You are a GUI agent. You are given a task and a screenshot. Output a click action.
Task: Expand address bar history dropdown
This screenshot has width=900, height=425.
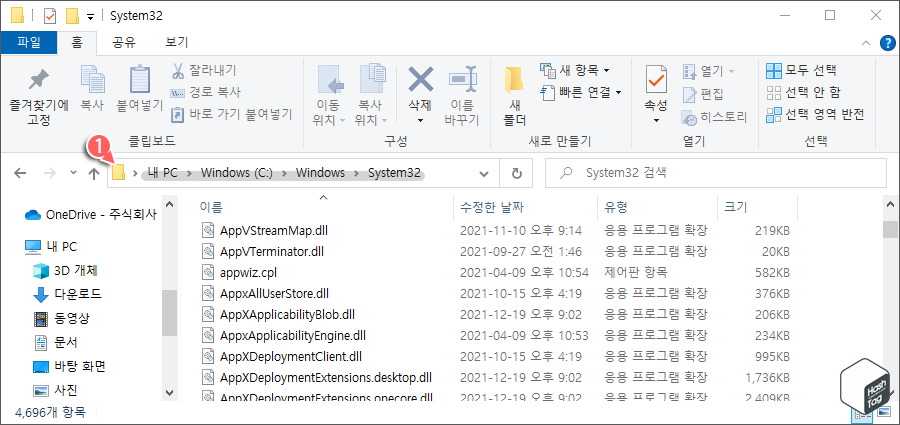click(484, 173)
